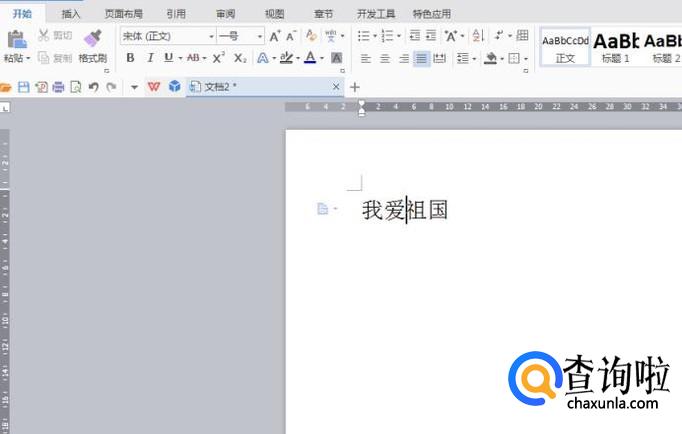The width and height of the screenshot is (682, 434).
Task: Click the new tab plus button
Action: [x=354, y=87]
